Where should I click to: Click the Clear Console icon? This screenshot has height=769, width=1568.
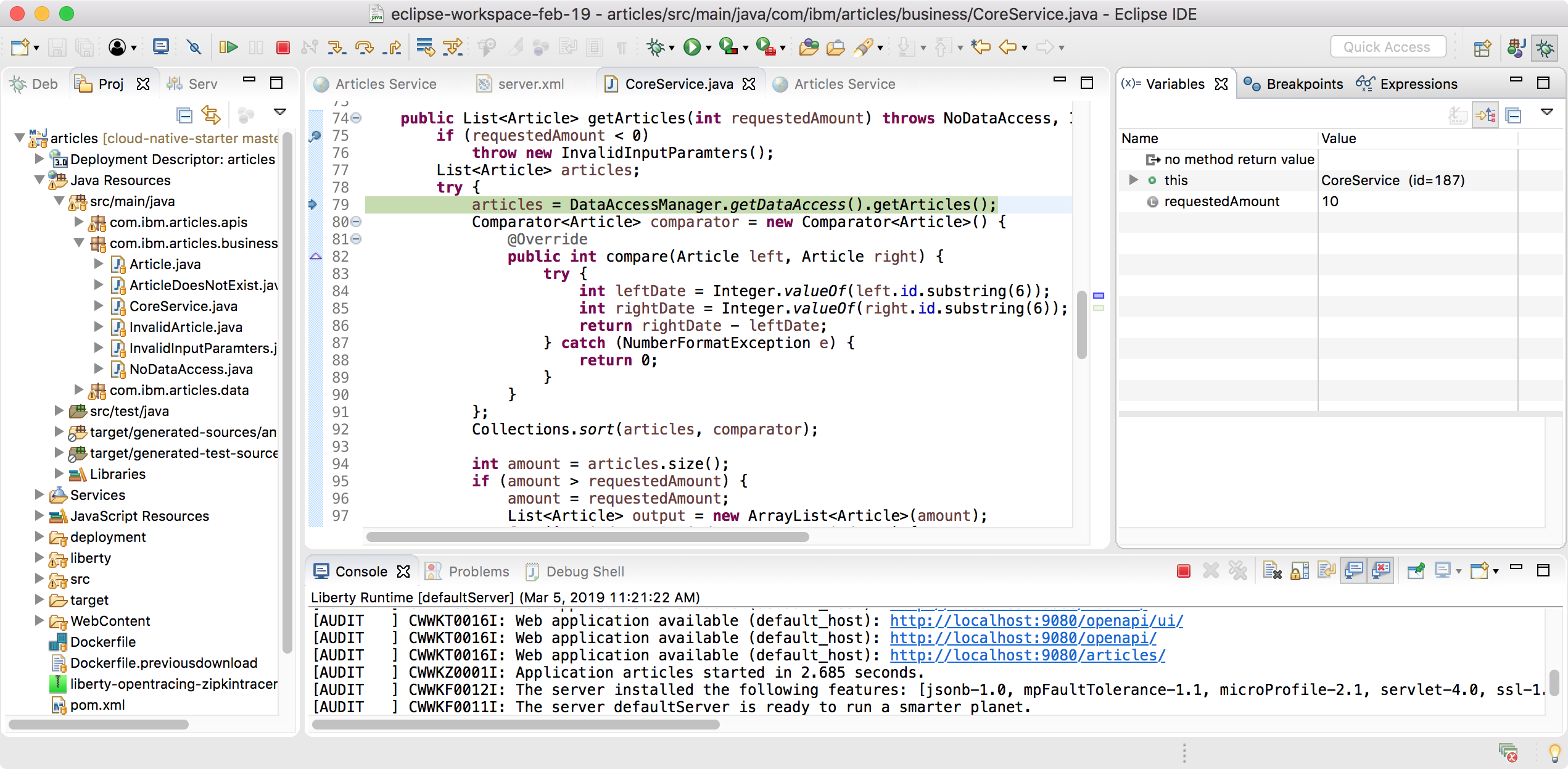tap(1271, 571)
